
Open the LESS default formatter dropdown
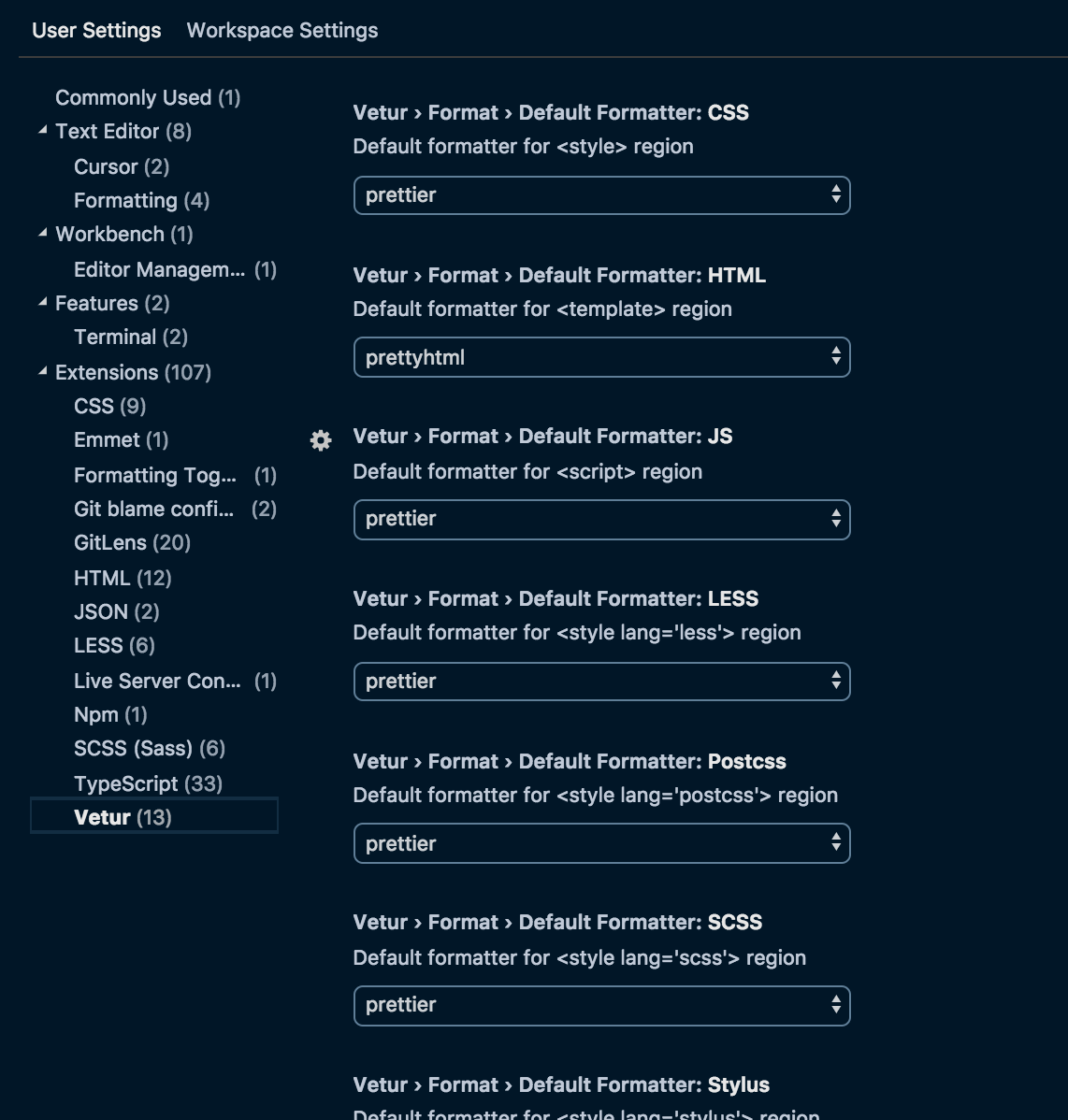601,682
